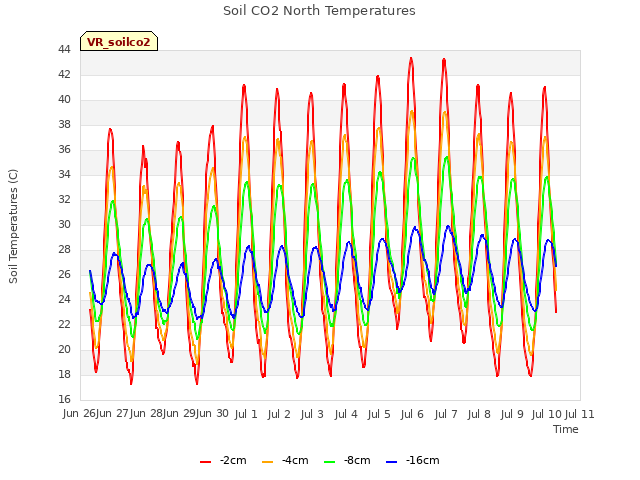This screenshot has height=480, width=640.
Task: Click the green -8cm legend swatch
Action: click(x=329, y=462)
